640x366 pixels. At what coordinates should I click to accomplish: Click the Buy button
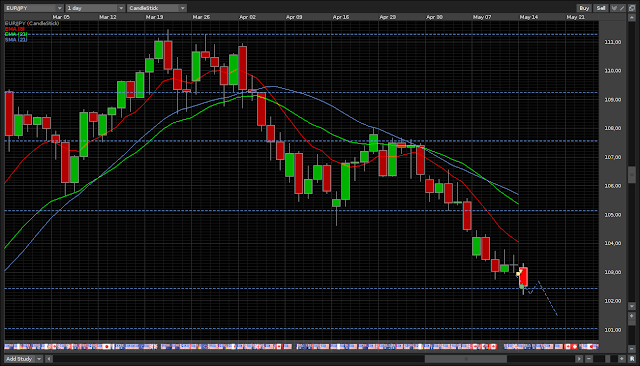coord(584,8)
